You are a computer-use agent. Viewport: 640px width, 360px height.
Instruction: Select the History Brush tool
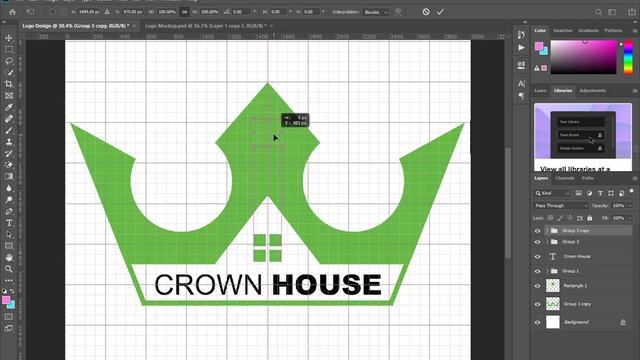tap(9, 153)
